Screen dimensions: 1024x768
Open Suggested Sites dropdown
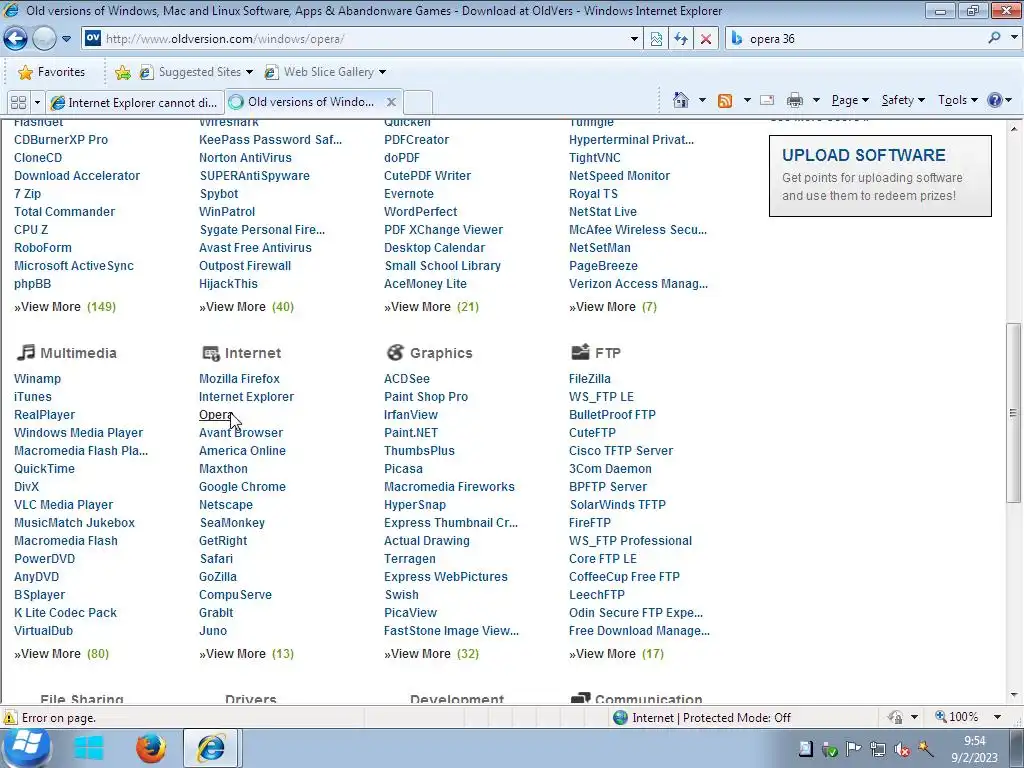pyautogui.click(x=249, y=72)
